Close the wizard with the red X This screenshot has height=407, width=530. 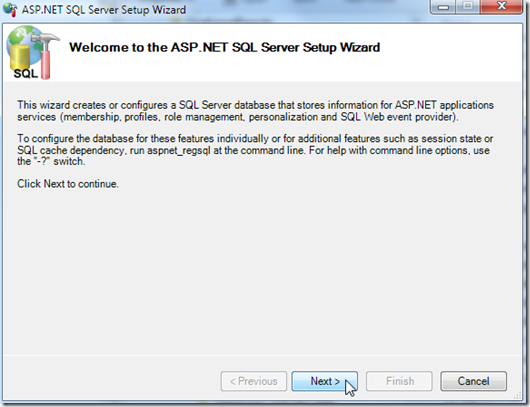coord(502,7)
